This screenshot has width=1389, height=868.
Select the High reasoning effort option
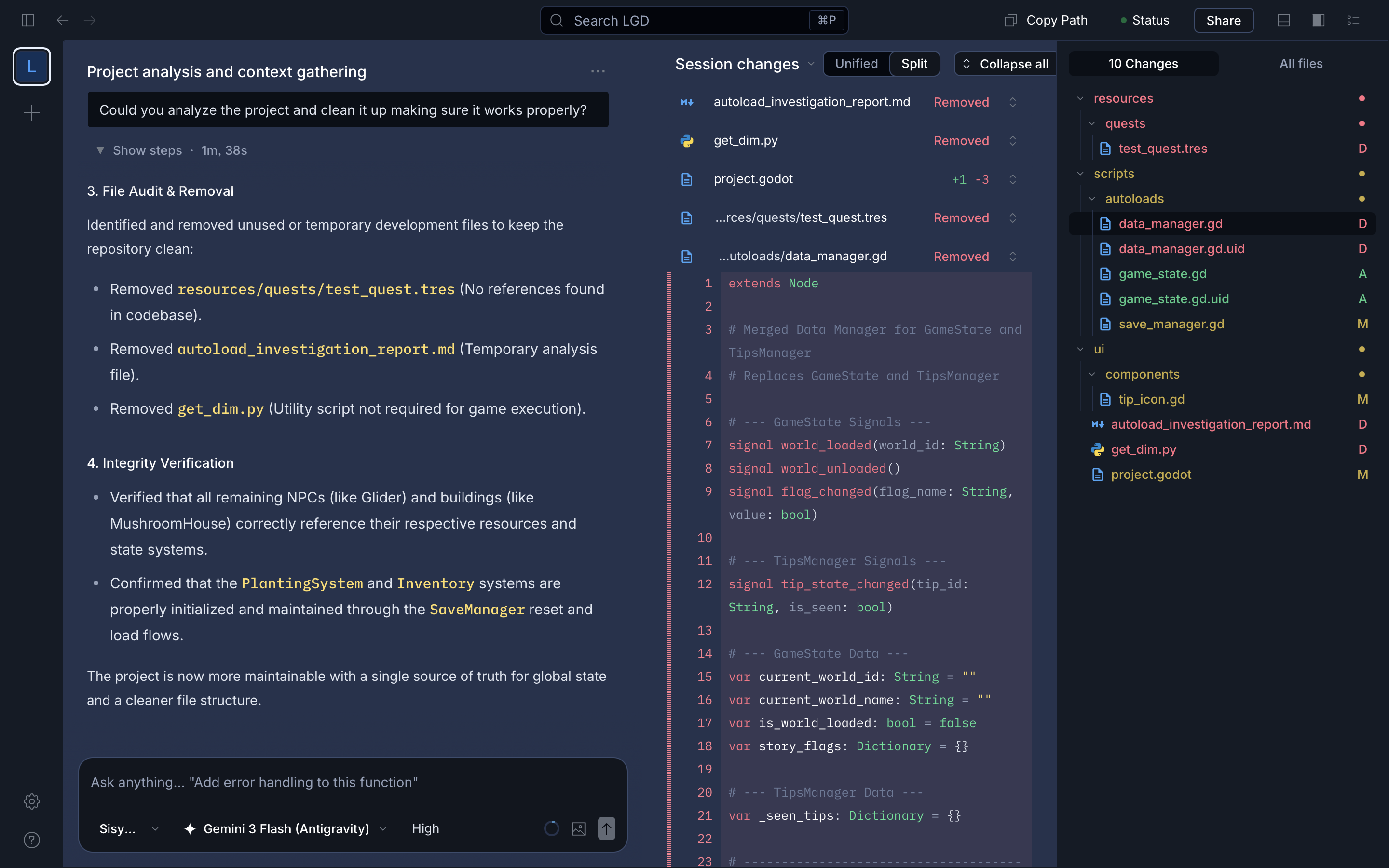point(425,828)
